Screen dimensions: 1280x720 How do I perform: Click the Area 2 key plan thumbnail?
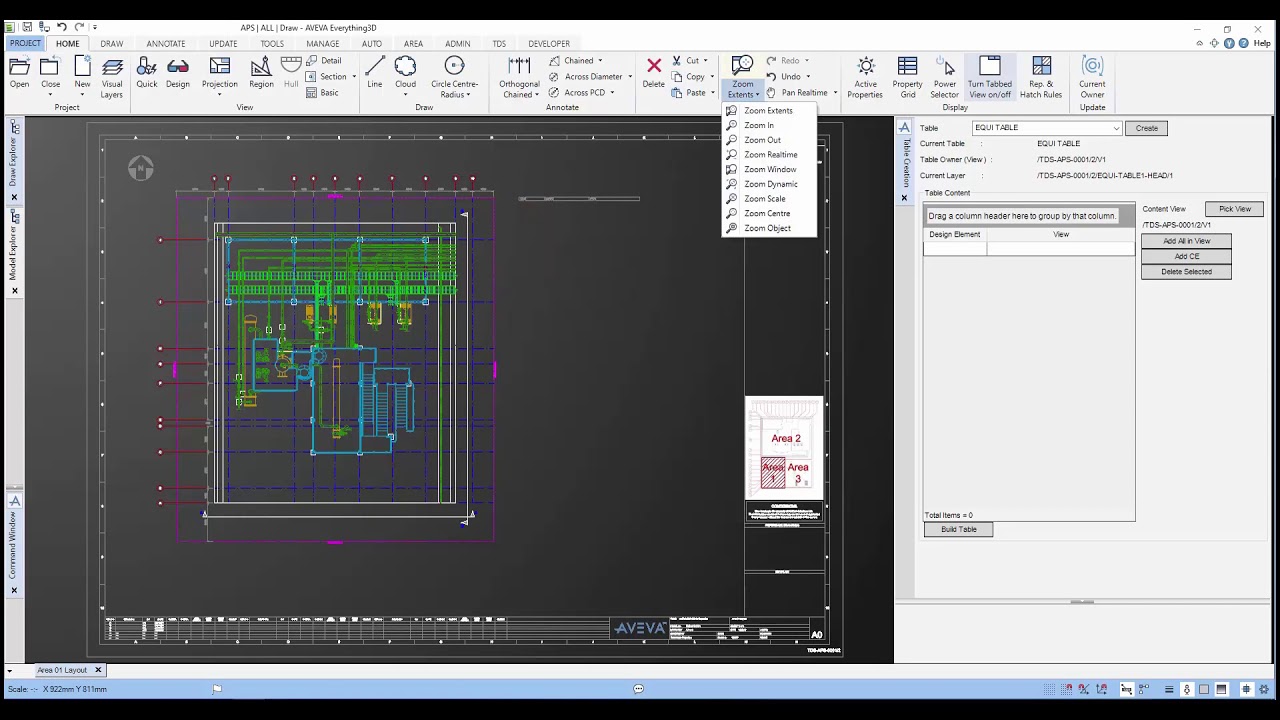click(786, 438)
